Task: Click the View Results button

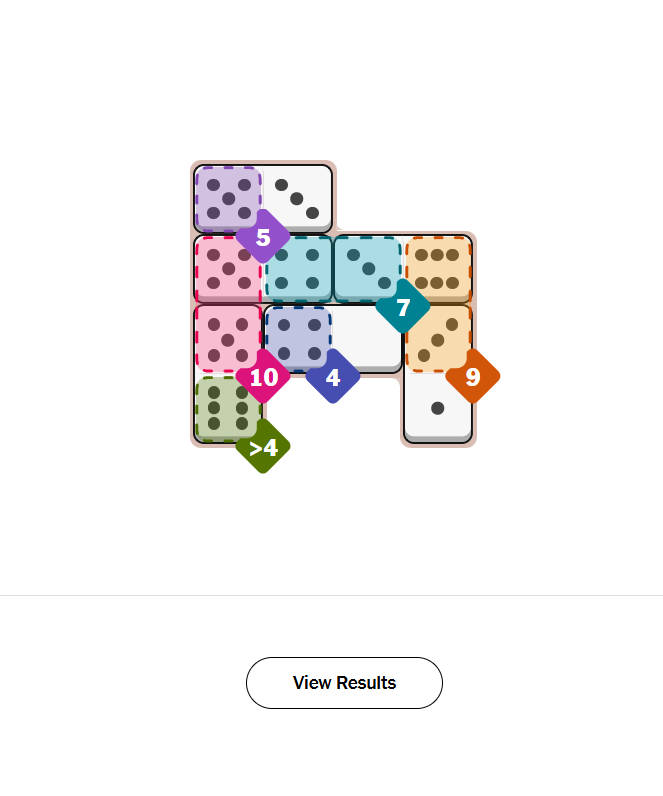Action: click(344, 683)
